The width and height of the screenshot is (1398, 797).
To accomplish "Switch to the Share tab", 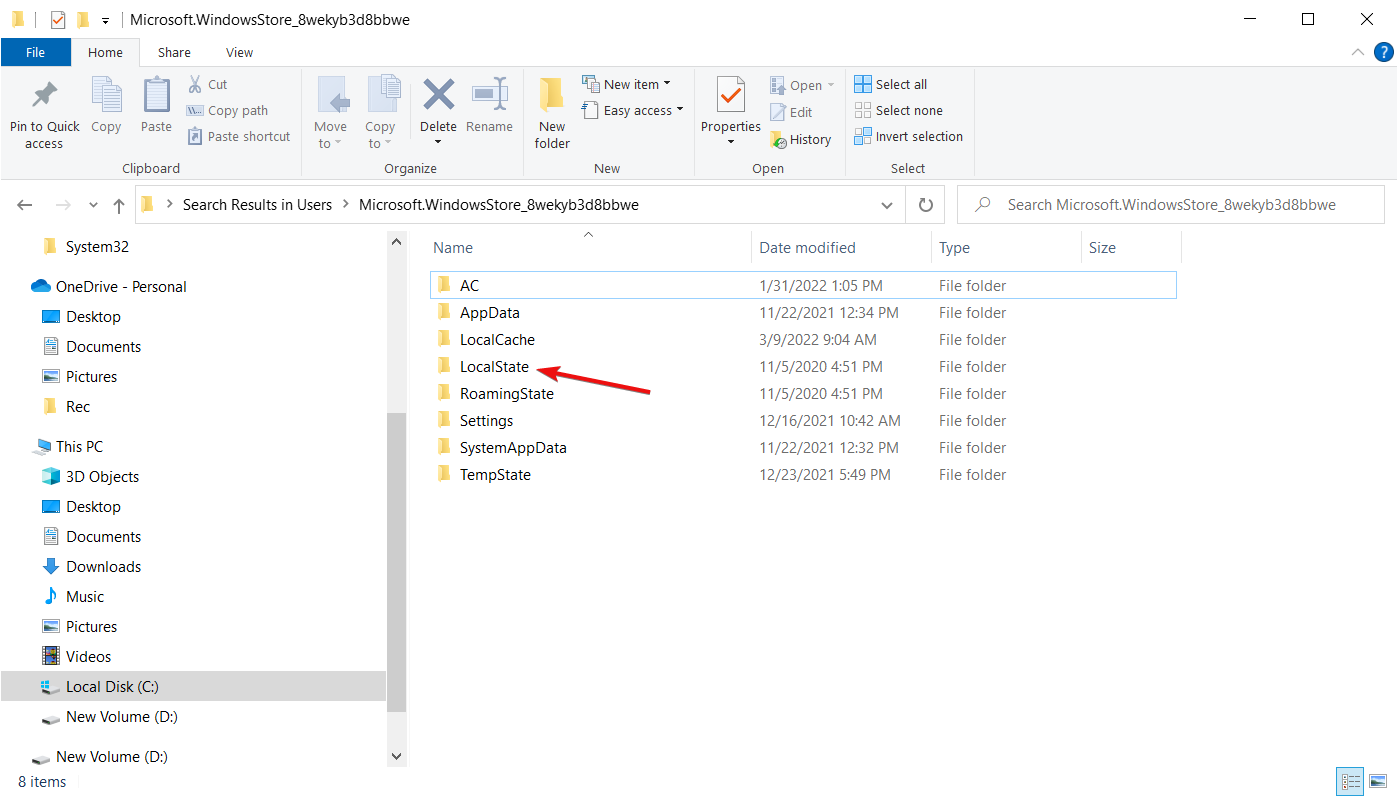I will click(174, 52).
